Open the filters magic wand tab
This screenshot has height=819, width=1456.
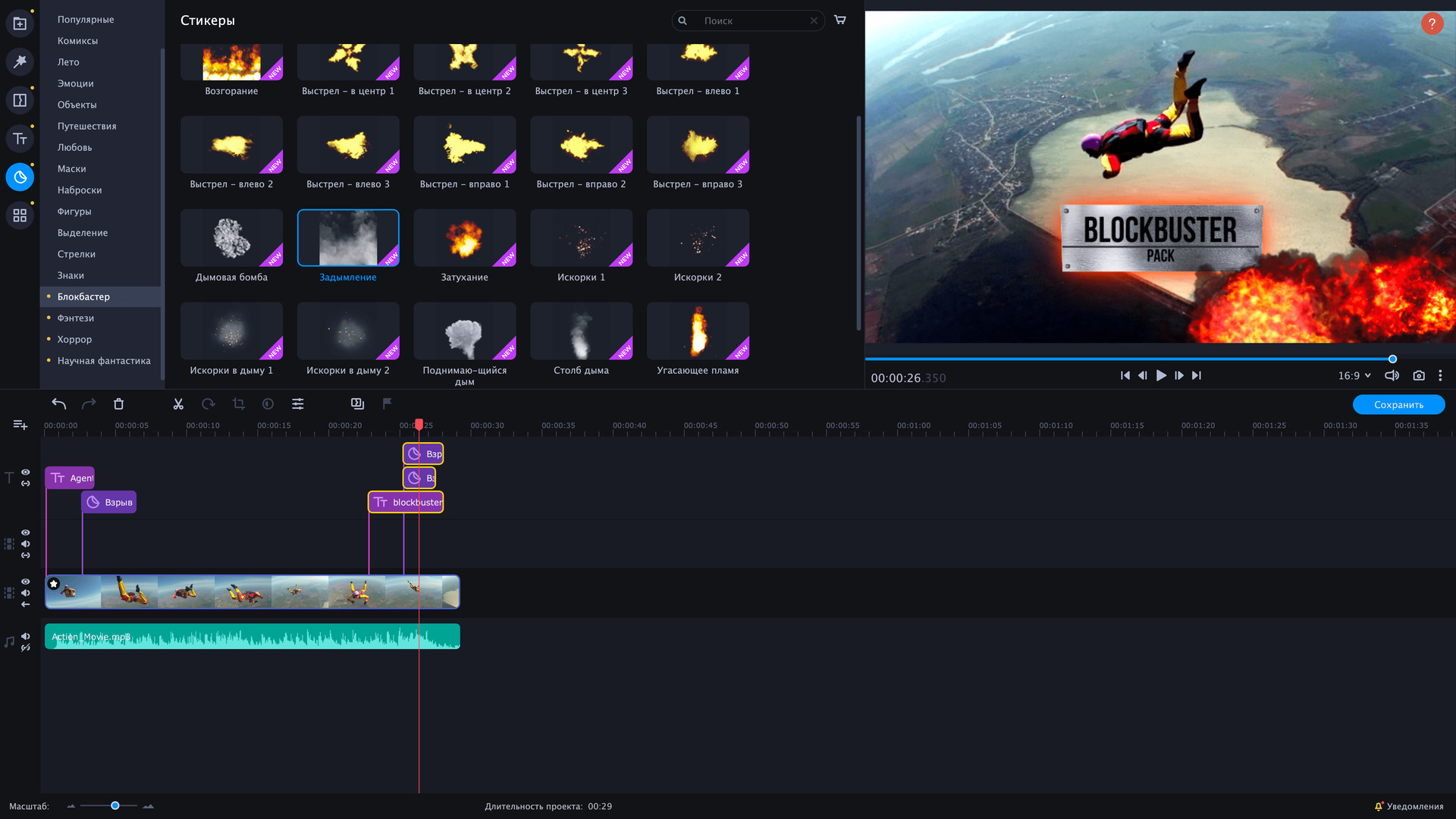20,61
